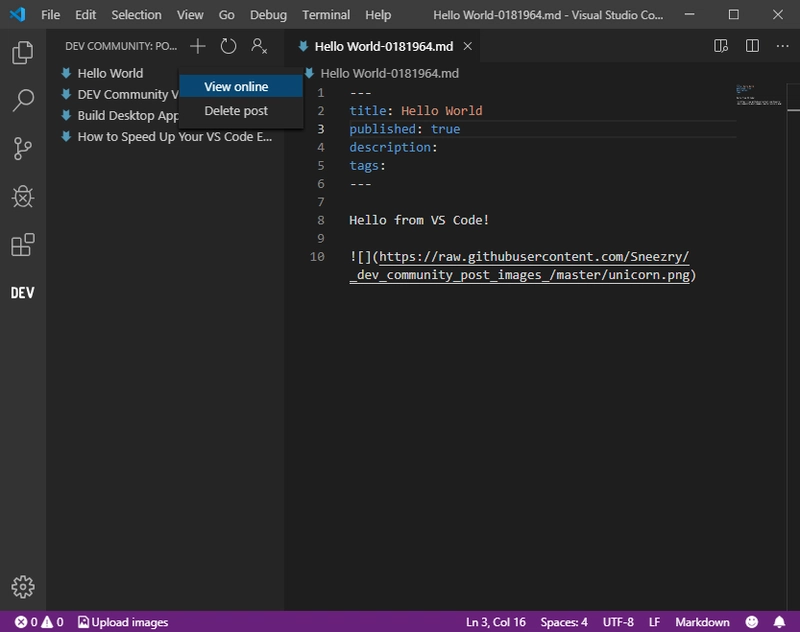Click the DEV COMMUNITY: PO... panel title

tap(121, 46)
